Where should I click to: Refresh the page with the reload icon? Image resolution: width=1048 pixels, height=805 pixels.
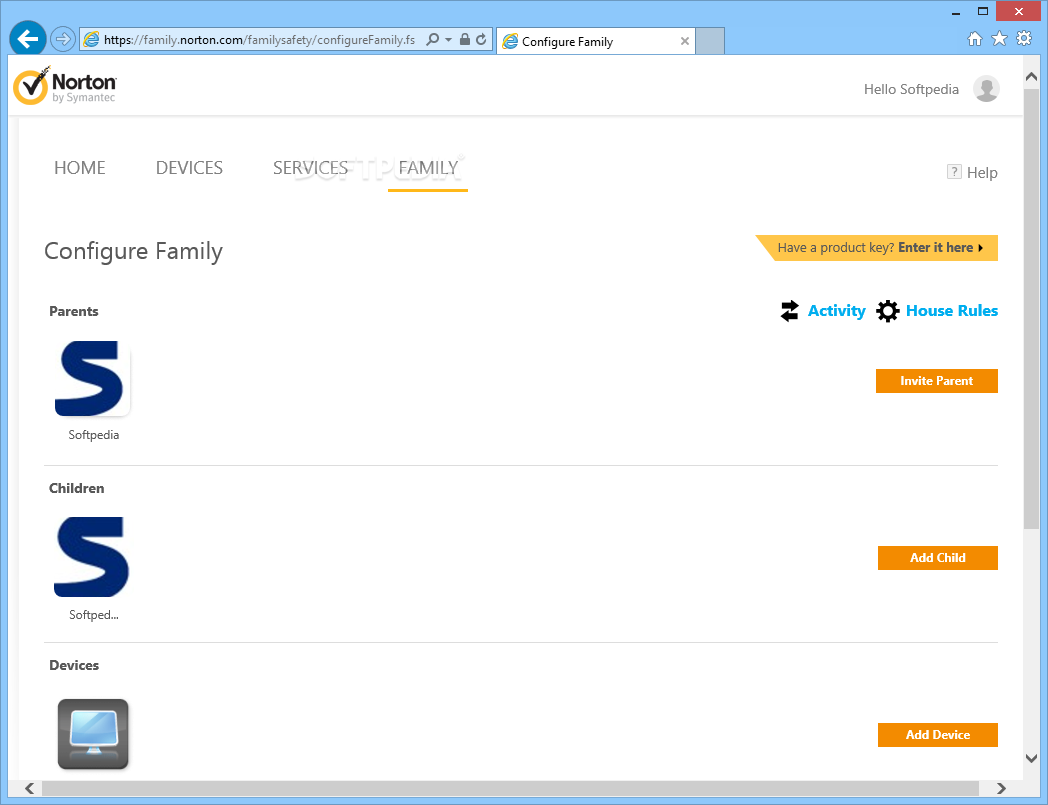[481, 39]
